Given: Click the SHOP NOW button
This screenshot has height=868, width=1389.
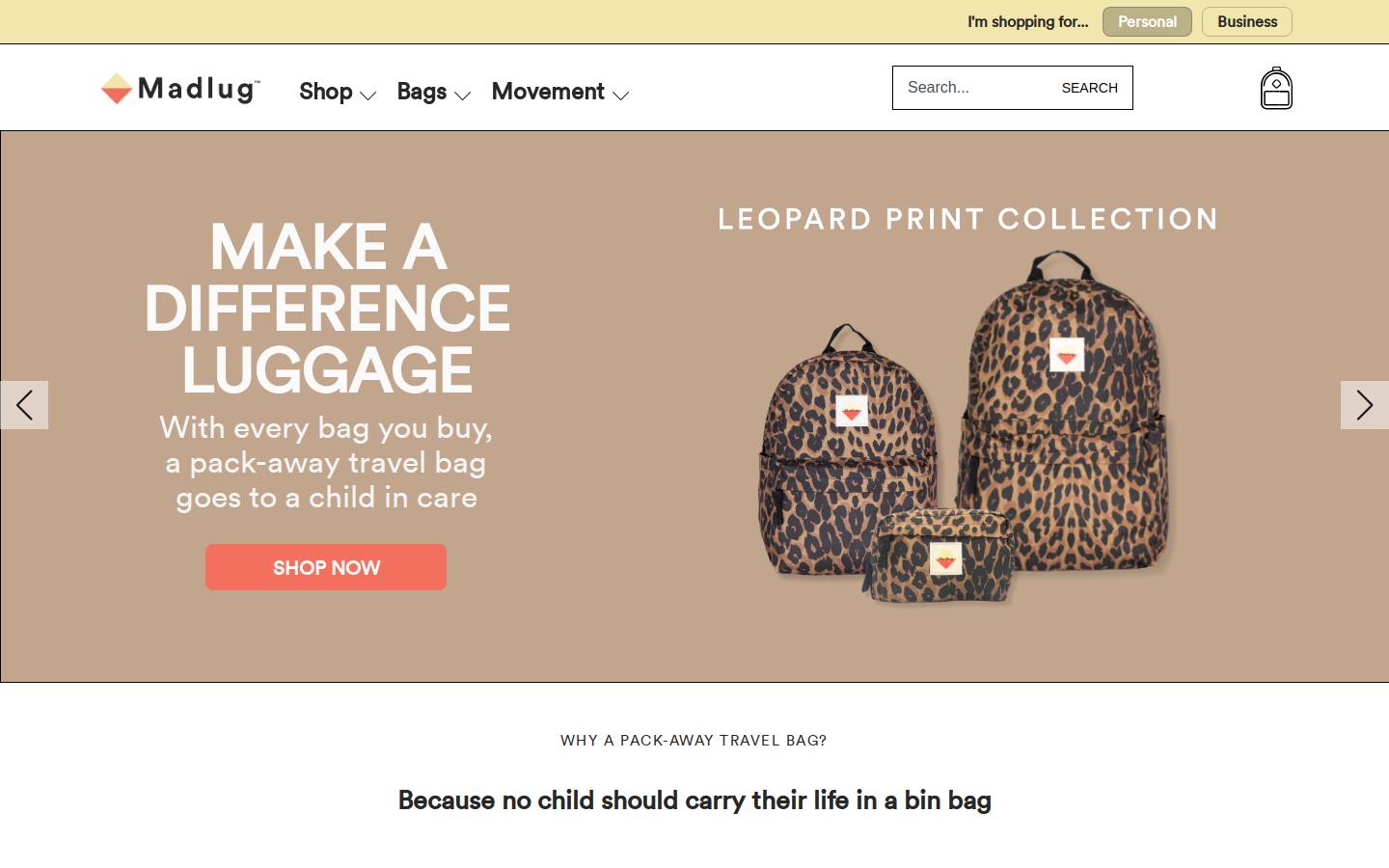Looking at the screenshot, I should coord(326,567).
